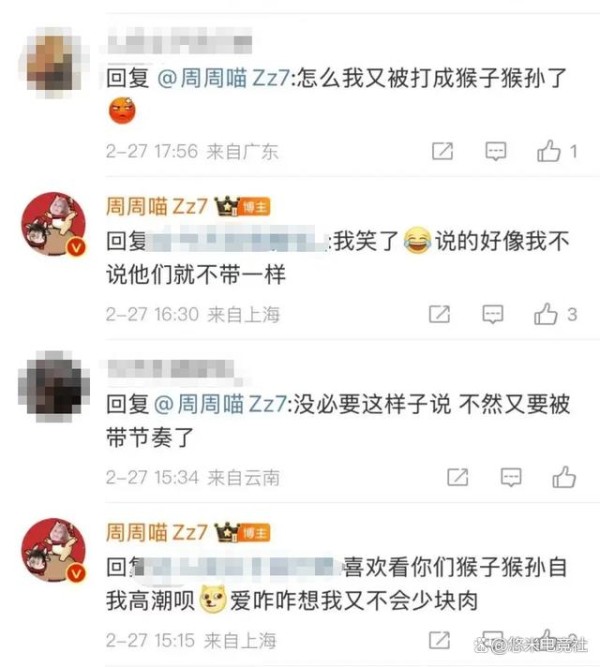View 周周喵Zz7 avatar on 16:30 comment
This screenshot has width=600, height=667.
[54, 224]
